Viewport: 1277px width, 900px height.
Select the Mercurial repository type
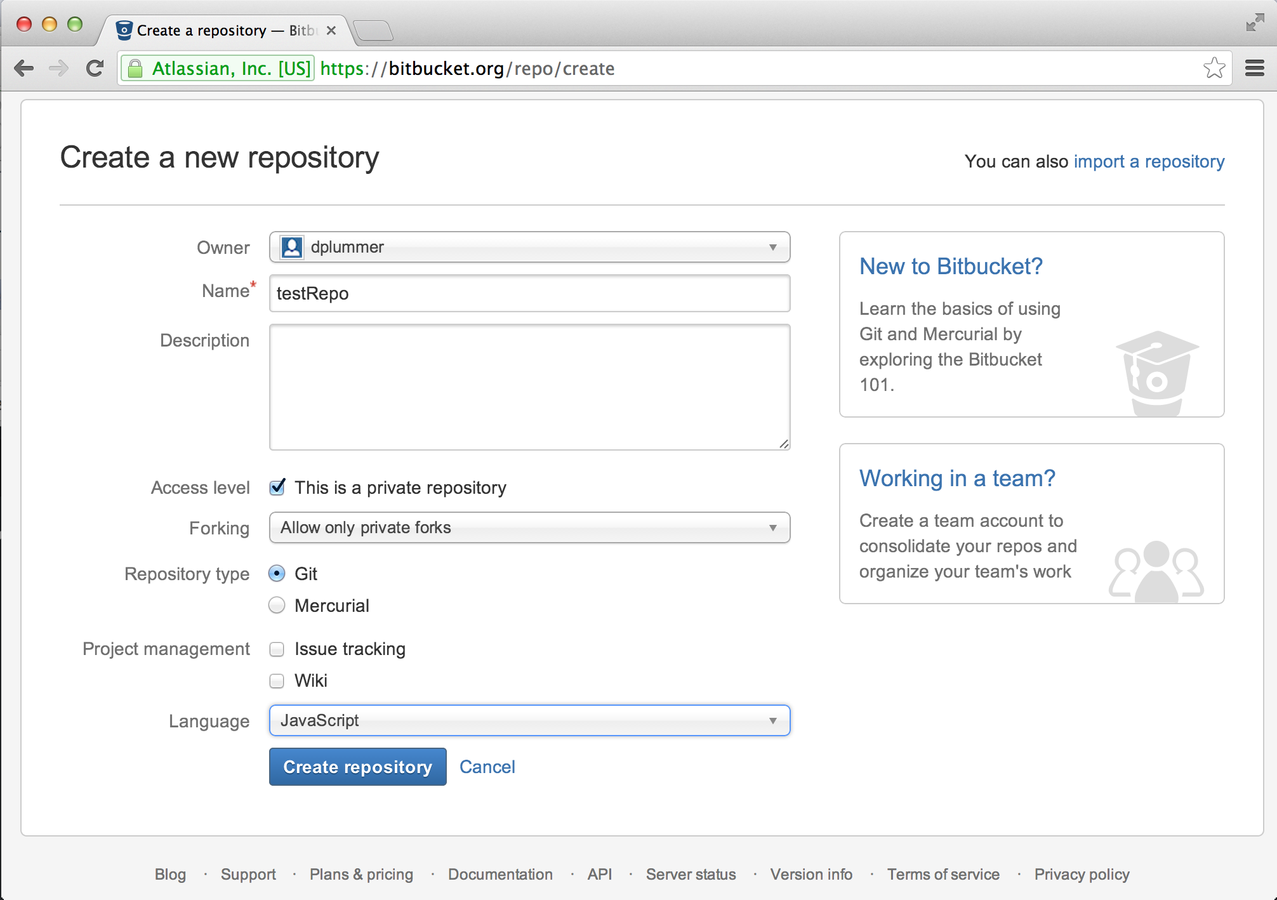click(277, 605)
